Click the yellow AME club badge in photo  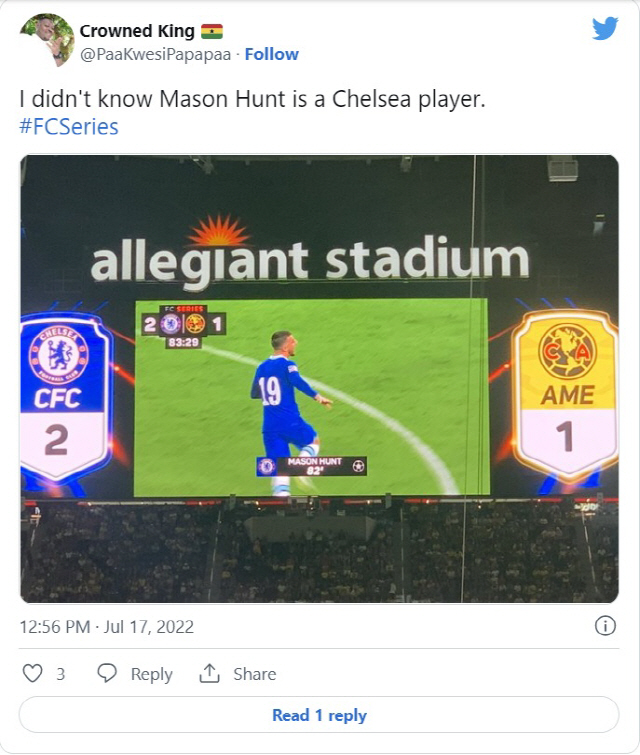pyautogui.click(x=566, y=352)
